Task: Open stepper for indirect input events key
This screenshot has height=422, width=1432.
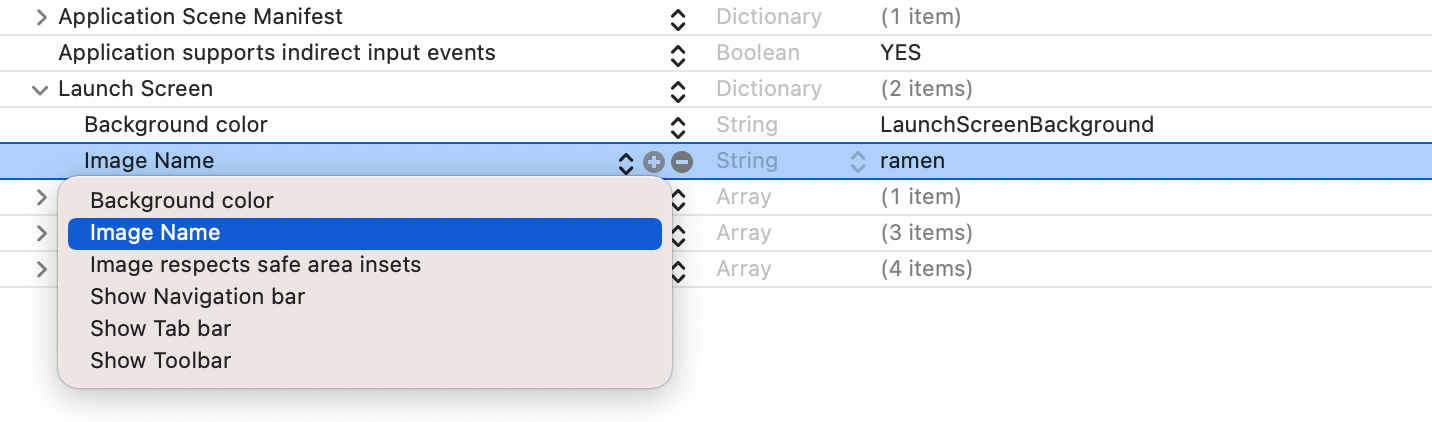Action: (x=678, y=55)
